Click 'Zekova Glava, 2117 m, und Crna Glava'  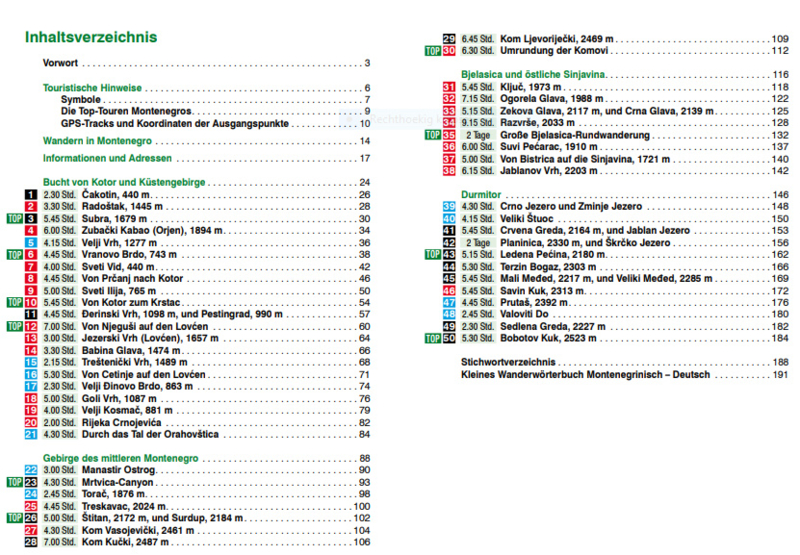click(607, 111)
